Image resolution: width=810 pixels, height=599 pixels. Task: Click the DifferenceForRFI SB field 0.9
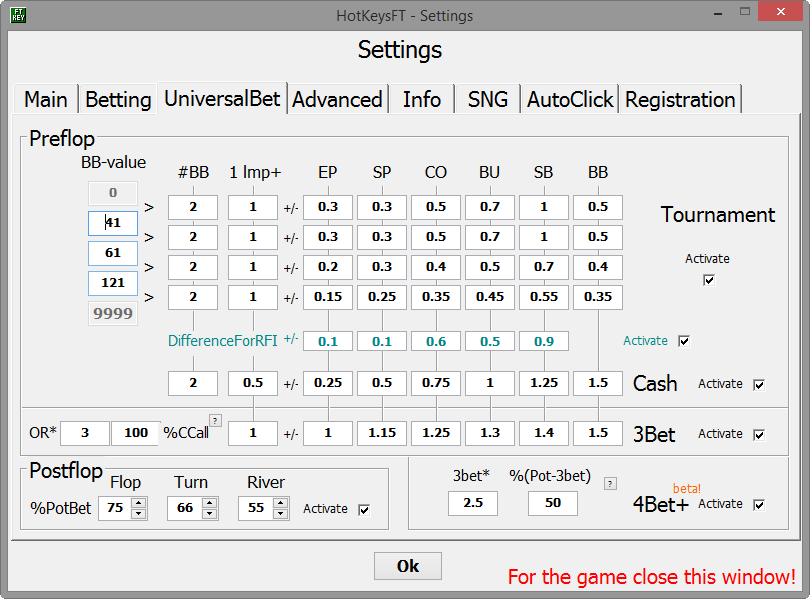point(544,341)
